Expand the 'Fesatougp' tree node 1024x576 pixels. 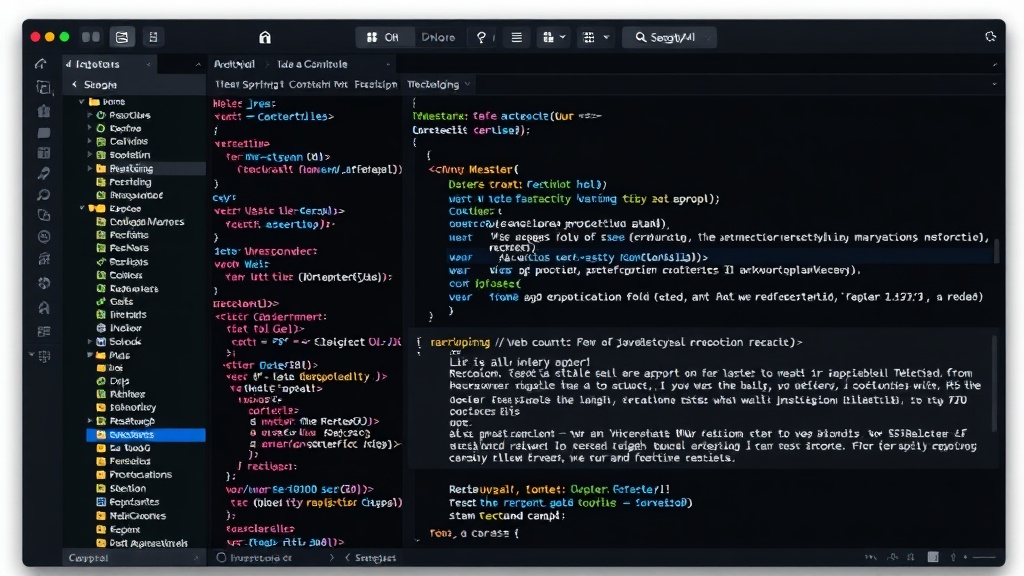pos(90,421)
